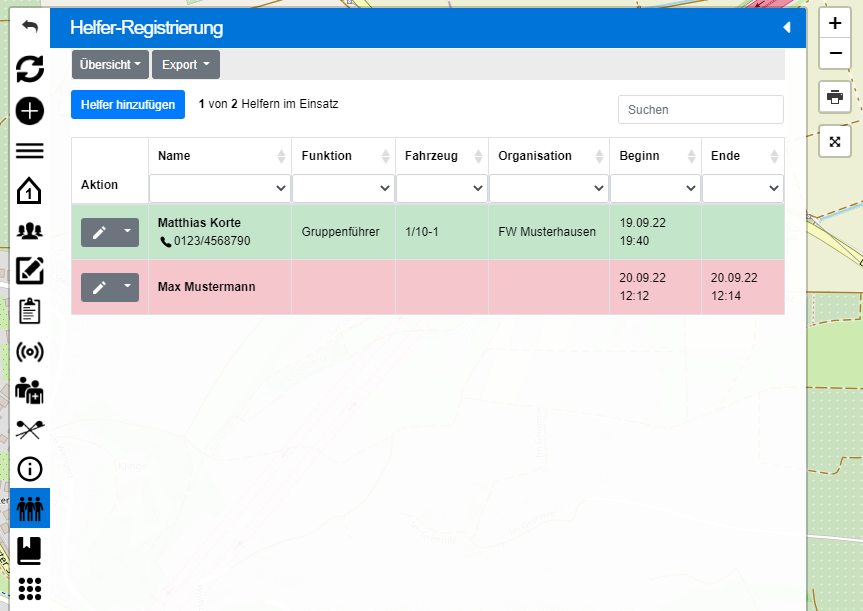Open the clipboard icon in sidebar
Image resolution: width=863 pixels, height=611 pixels.
coord(30,311)
